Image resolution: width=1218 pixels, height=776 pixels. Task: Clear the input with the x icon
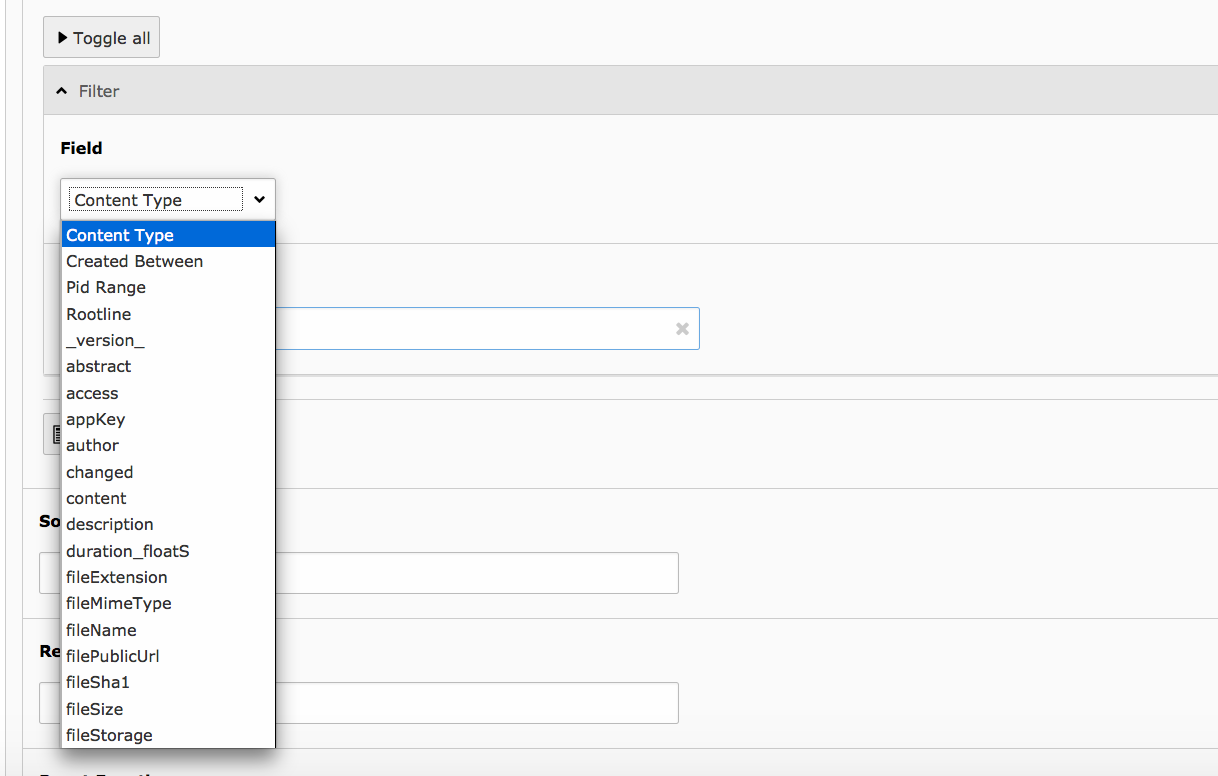click(682, 329)
